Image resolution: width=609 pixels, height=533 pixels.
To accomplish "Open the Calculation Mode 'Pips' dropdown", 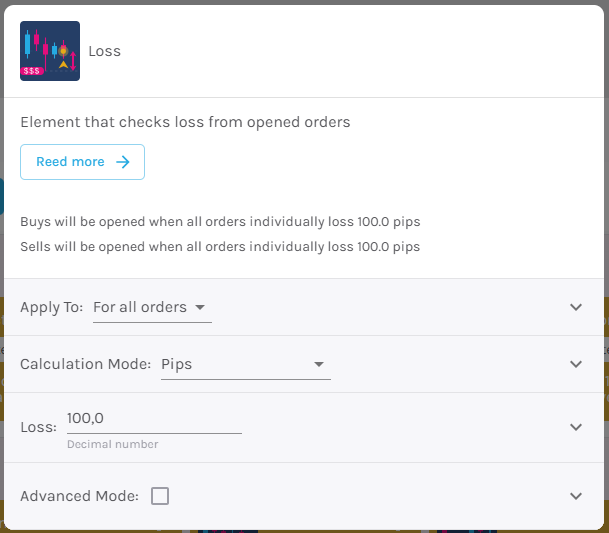I will pos(246,364).
